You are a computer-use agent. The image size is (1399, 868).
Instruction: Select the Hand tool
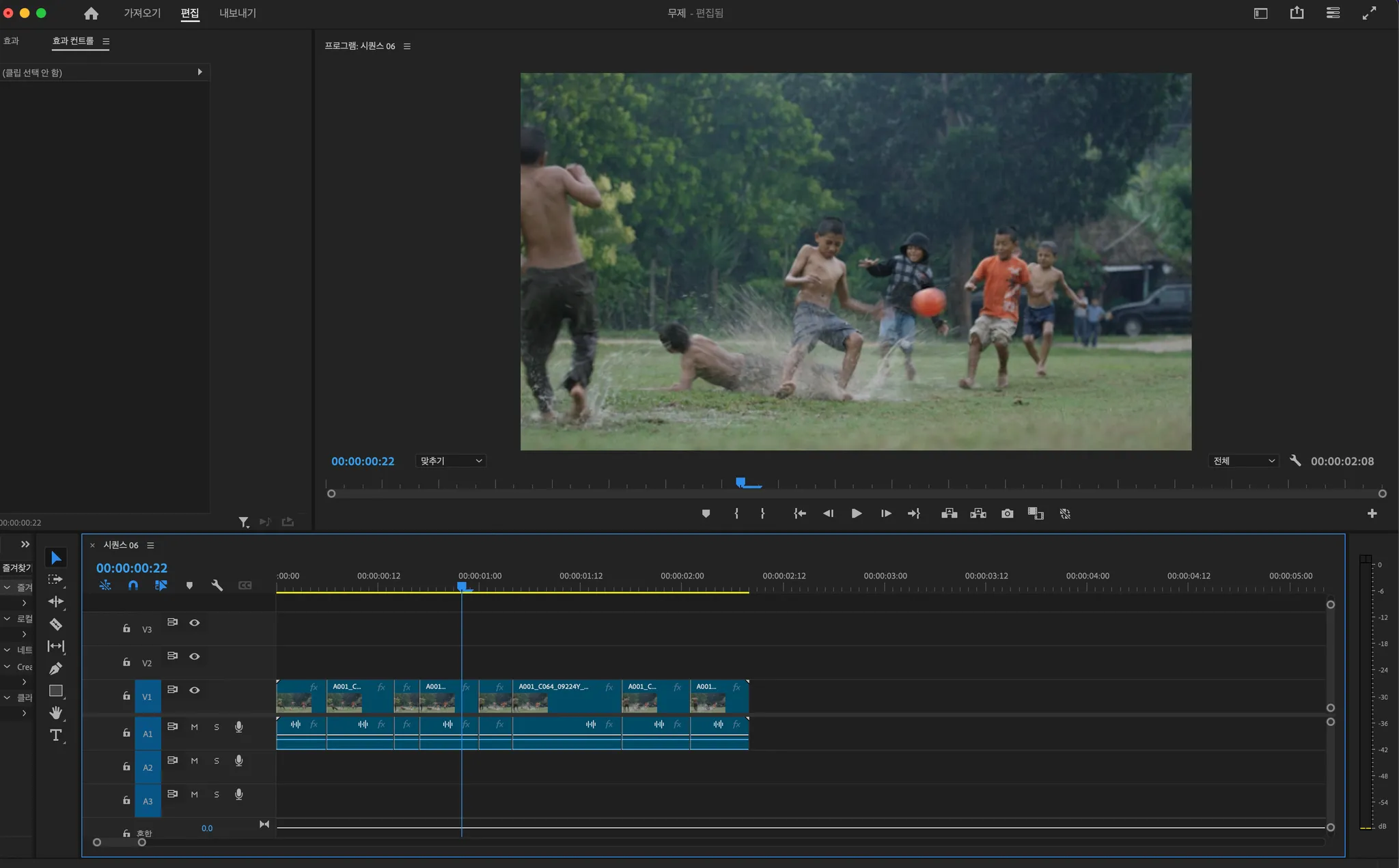[56, 713]
